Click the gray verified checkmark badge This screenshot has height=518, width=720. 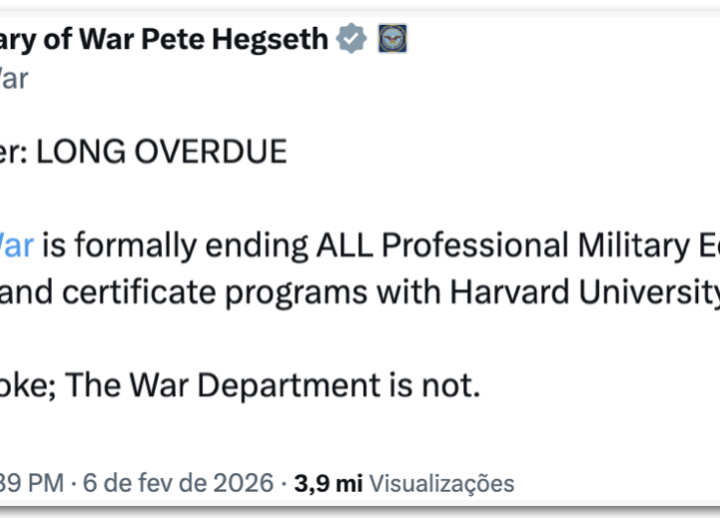[x=350, y=40]
